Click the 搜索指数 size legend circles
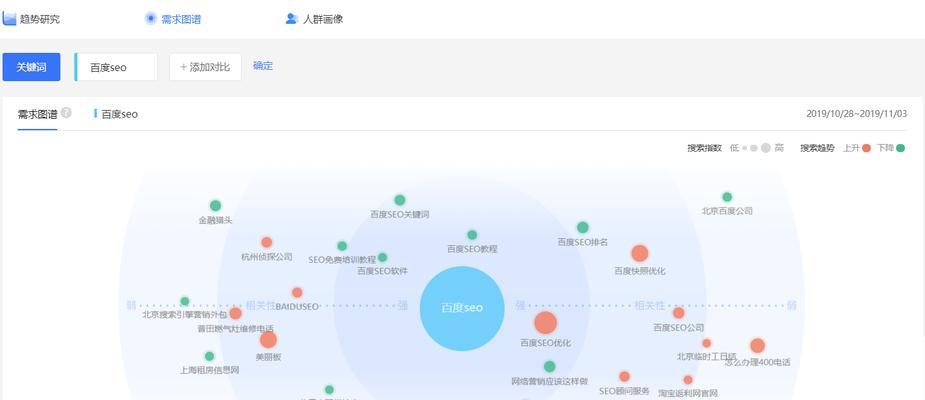 pos(756,148)
